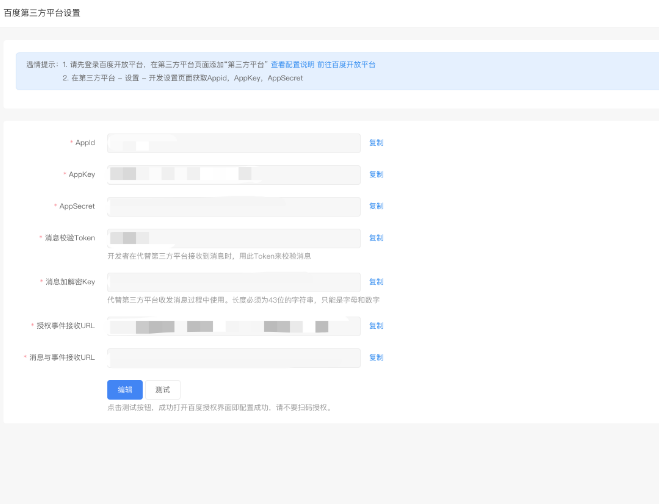
Task: Click the 消息与事件接收URL input field
Action: click(234, 358)
